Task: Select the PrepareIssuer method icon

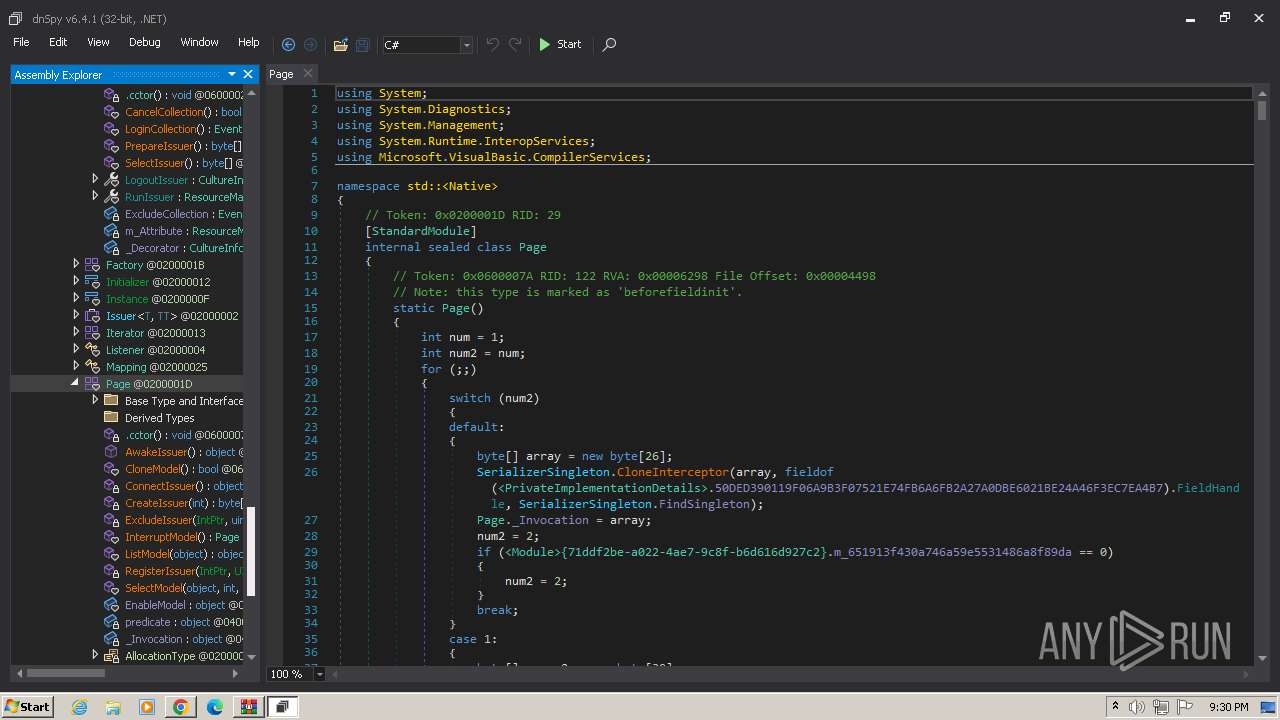Action: point(112,146)
